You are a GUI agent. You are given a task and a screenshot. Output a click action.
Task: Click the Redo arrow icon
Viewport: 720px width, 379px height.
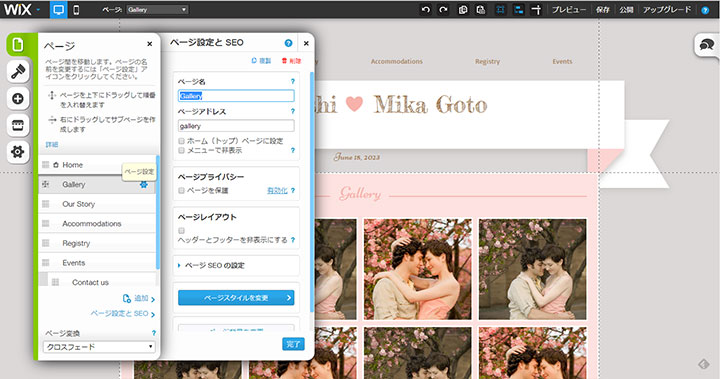[443, 10]
